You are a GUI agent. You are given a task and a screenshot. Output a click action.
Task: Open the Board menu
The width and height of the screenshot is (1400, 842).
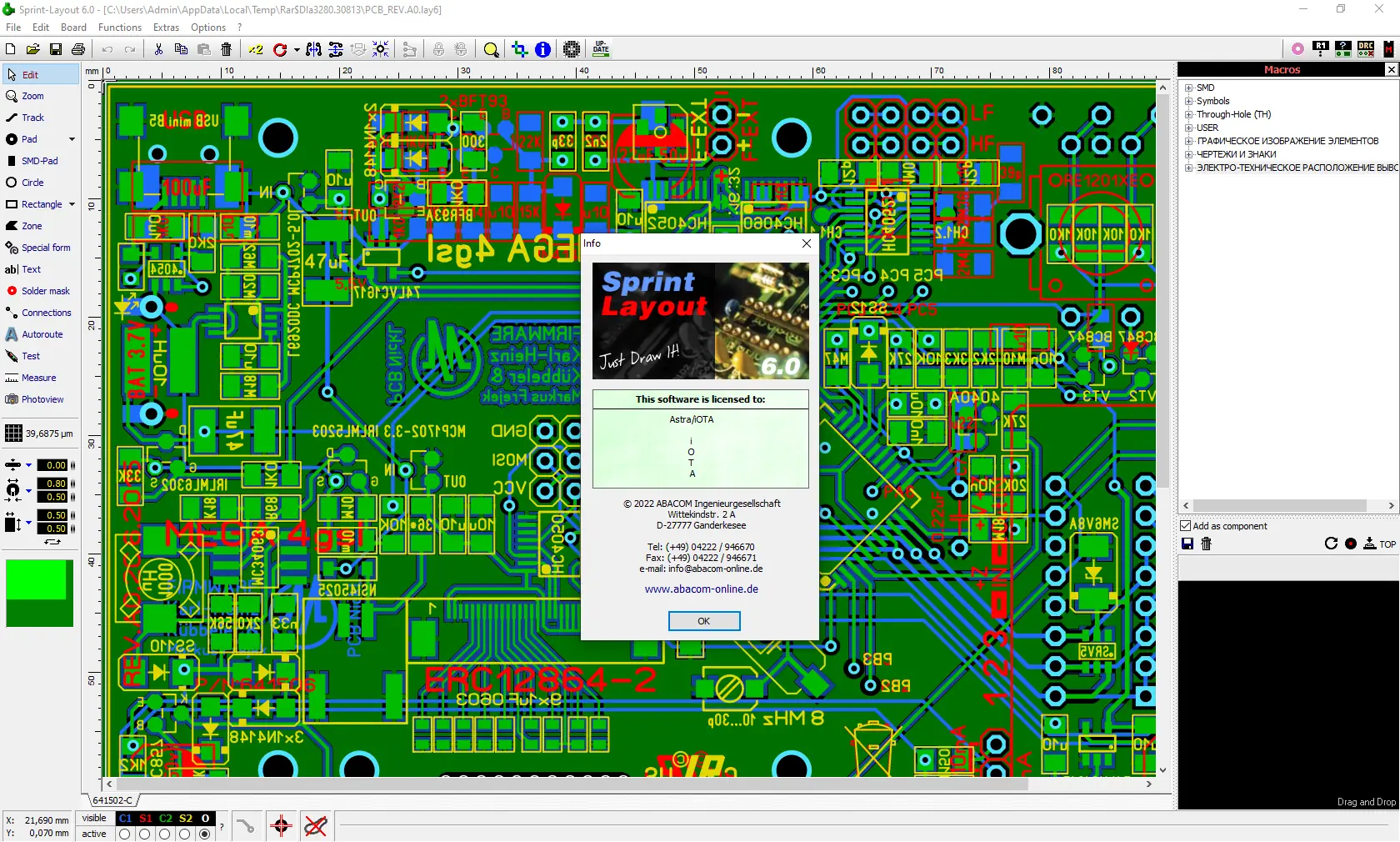pos(73,27)
